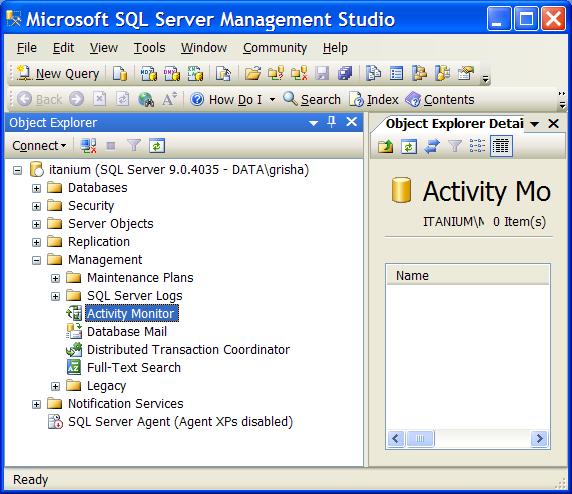
Task: Expand the Databases folder
Action: pyautogui.click(x=36, y=188)
